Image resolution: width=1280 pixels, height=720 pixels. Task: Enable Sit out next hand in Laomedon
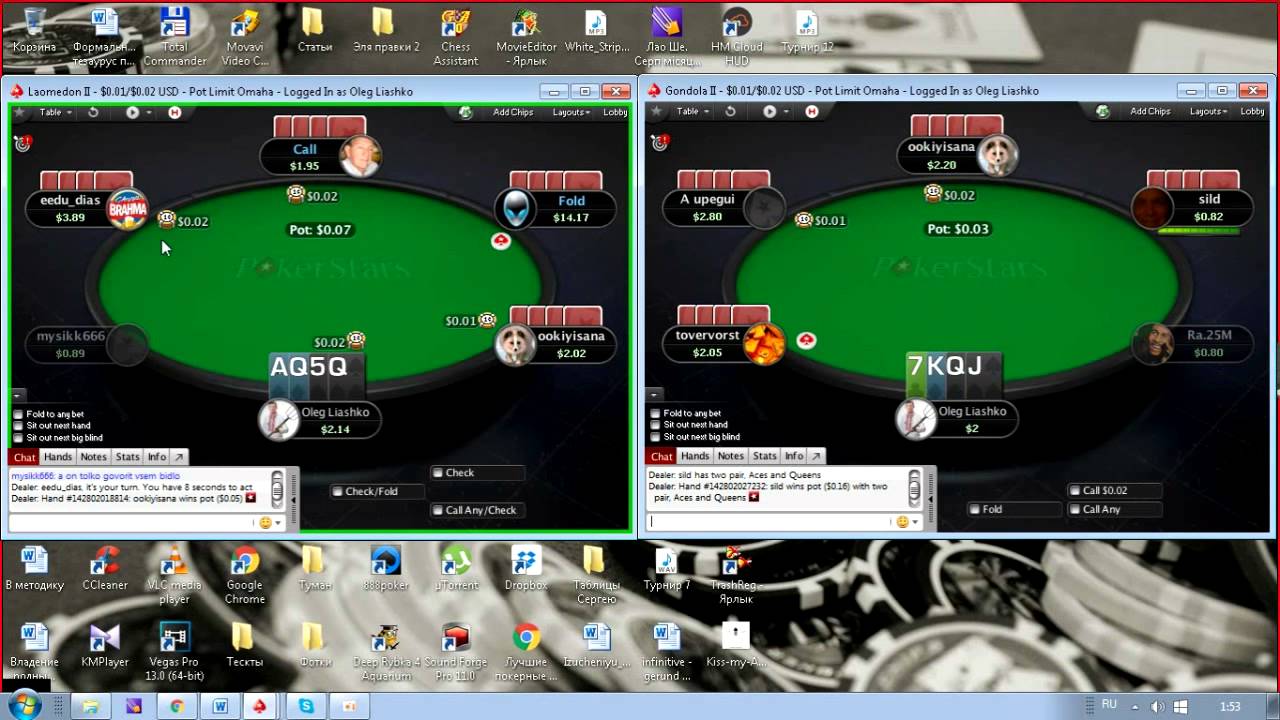(18, 426)
